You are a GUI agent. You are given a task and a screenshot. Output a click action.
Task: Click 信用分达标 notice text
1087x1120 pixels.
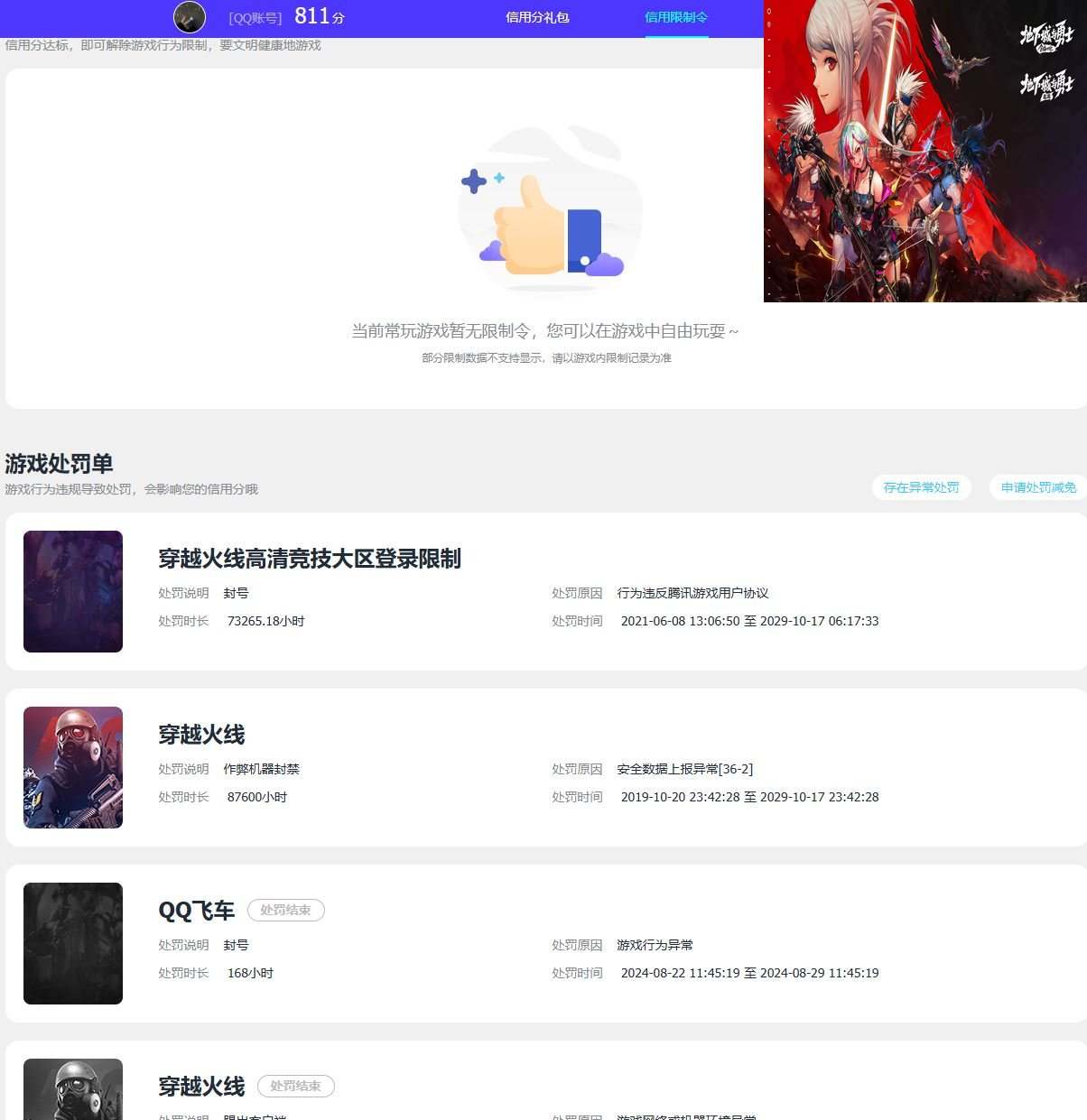pyautogui.click(x=163, y=45)
